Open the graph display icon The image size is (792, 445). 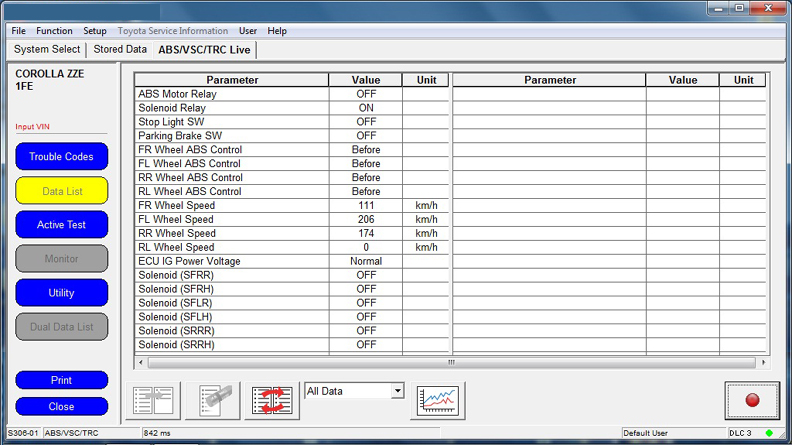coord(438,401)
